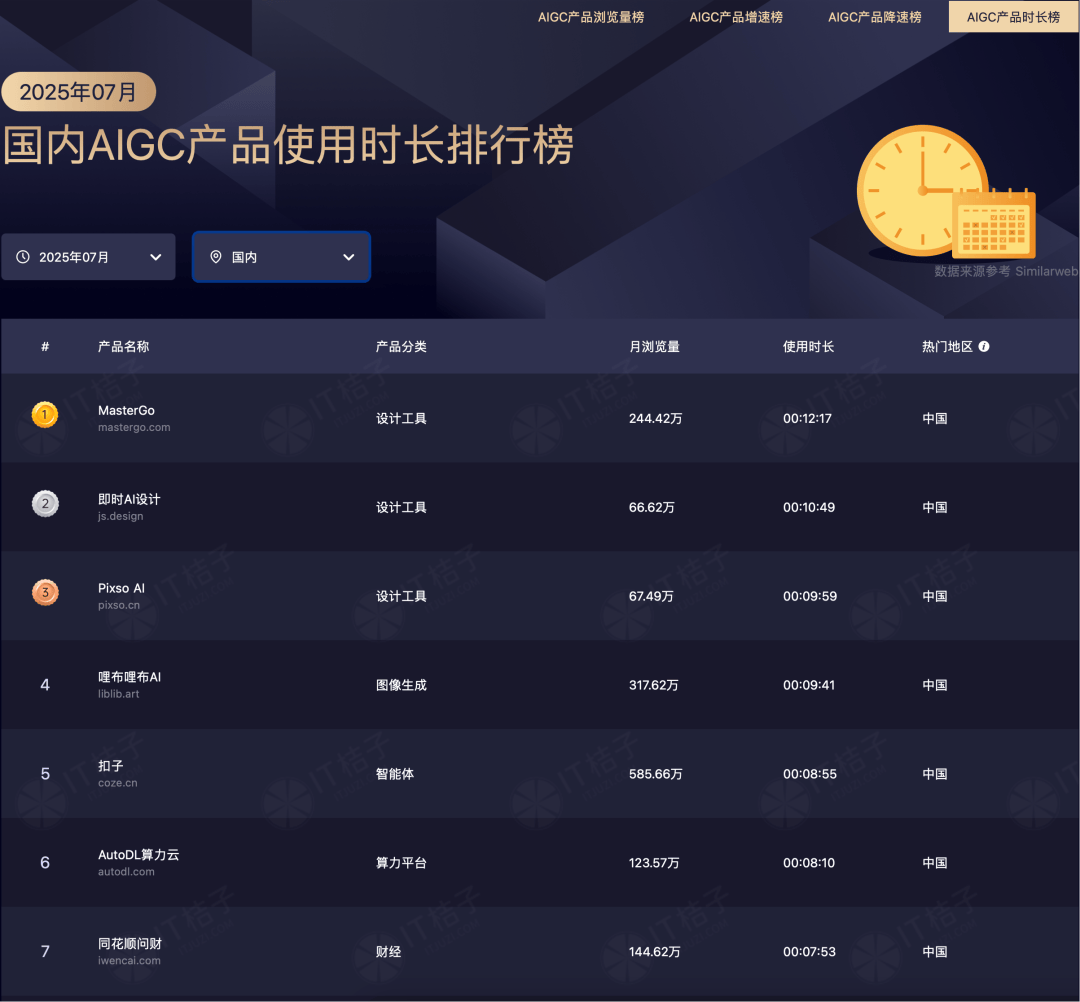
Task: Click the 使用时长 column header
Action: point(808,347)
